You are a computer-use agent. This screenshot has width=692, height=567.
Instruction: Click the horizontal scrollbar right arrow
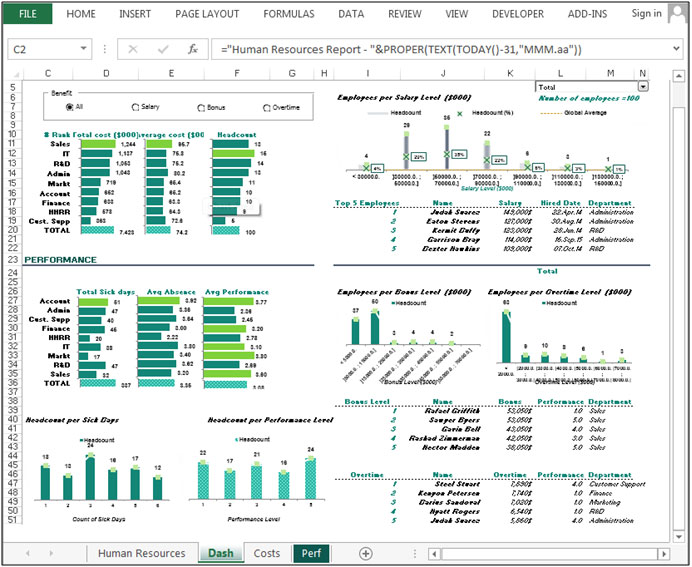point(663,553)
